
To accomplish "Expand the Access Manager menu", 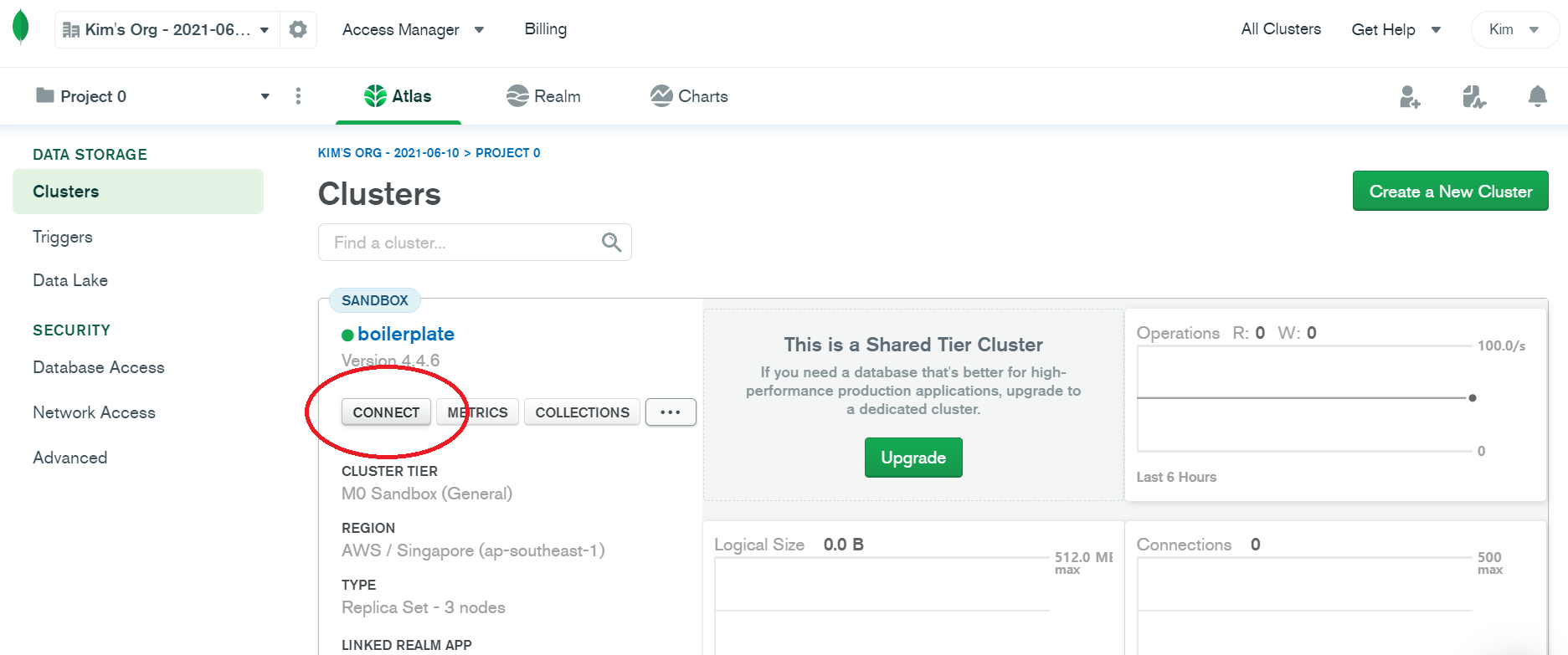I will [413, 30].
